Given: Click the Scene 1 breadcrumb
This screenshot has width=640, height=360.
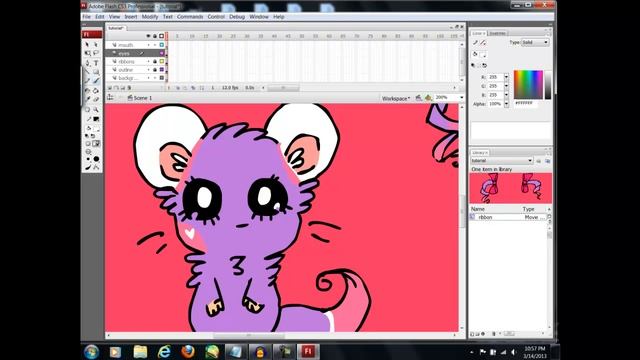Looking at the screenshot, I should (140, 98).
